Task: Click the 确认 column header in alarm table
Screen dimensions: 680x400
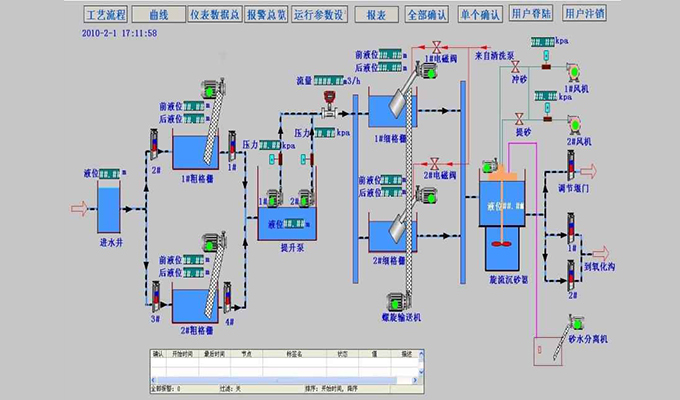Action: (x=158, y=354)
